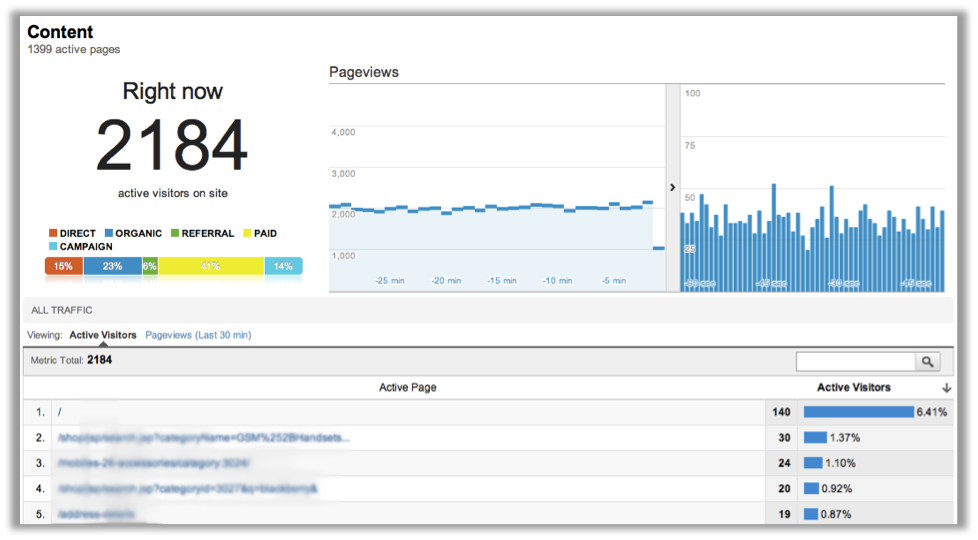Click the chart expand arrow chevron
The width and height of the screenshot is (978, 540).
672,187
